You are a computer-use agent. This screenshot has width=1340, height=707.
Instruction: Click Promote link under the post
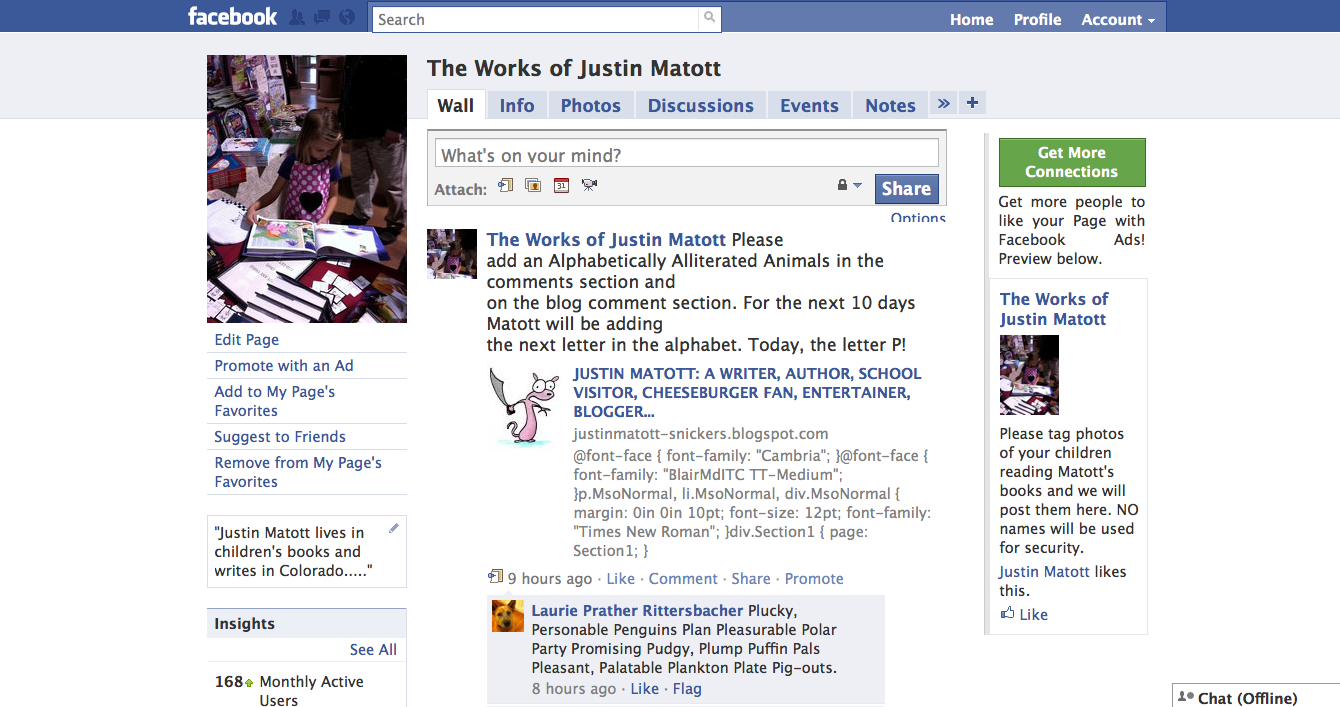pos(814,579)
